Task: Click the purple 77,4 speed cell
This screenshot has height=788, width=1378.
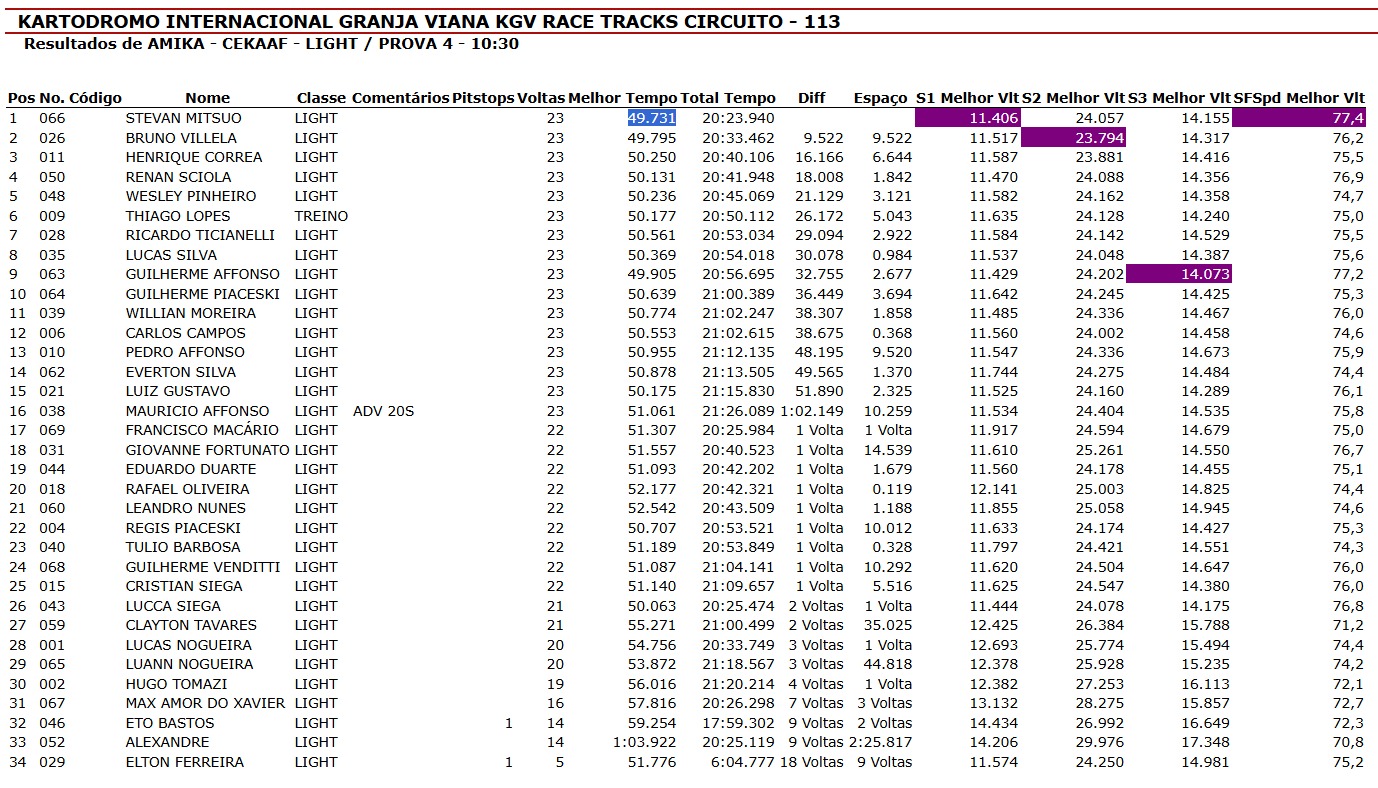Action: coord(1299,118)
